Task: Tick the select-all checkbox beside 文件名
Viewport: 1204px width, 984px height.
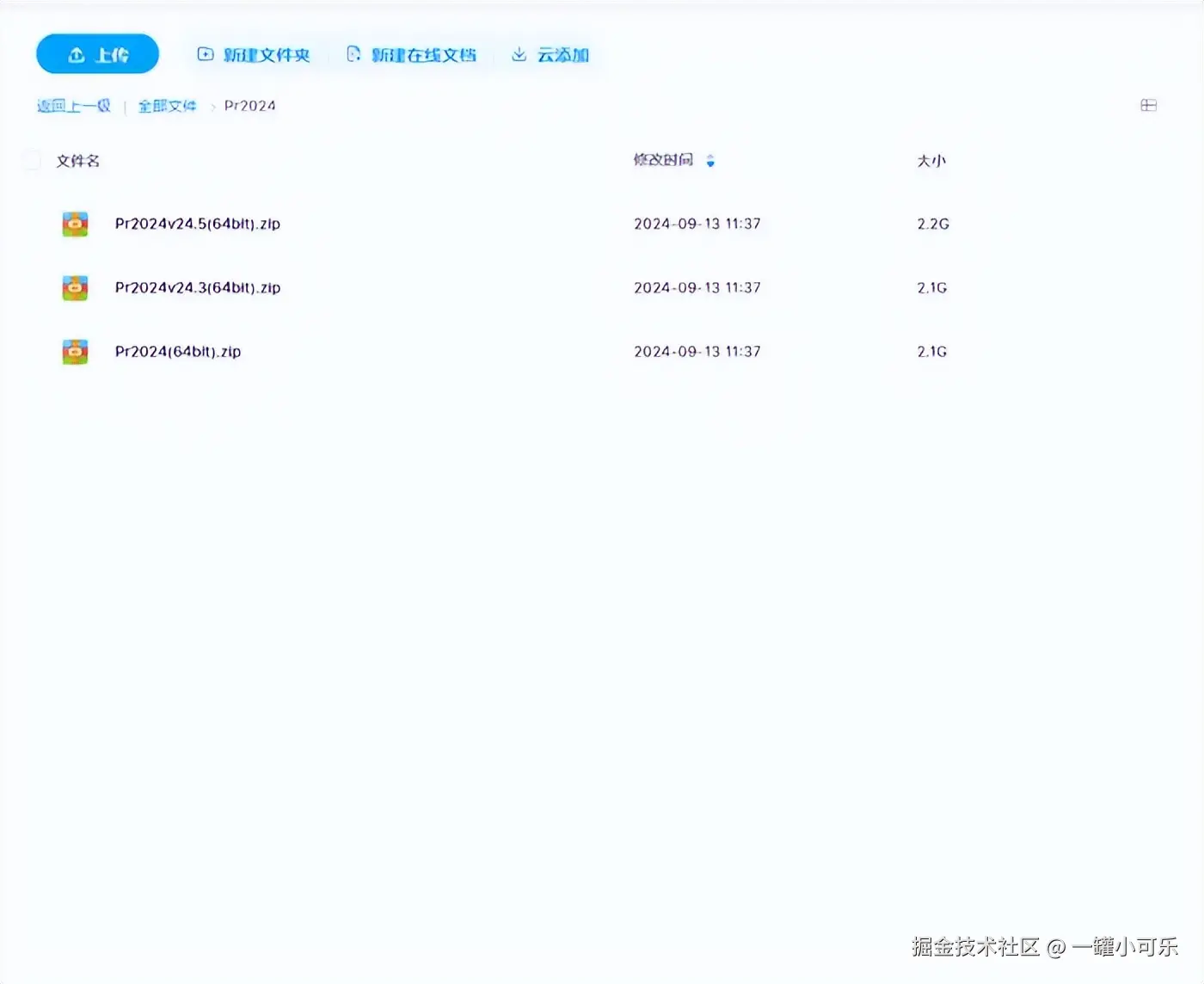Action: tap(31, 160)
